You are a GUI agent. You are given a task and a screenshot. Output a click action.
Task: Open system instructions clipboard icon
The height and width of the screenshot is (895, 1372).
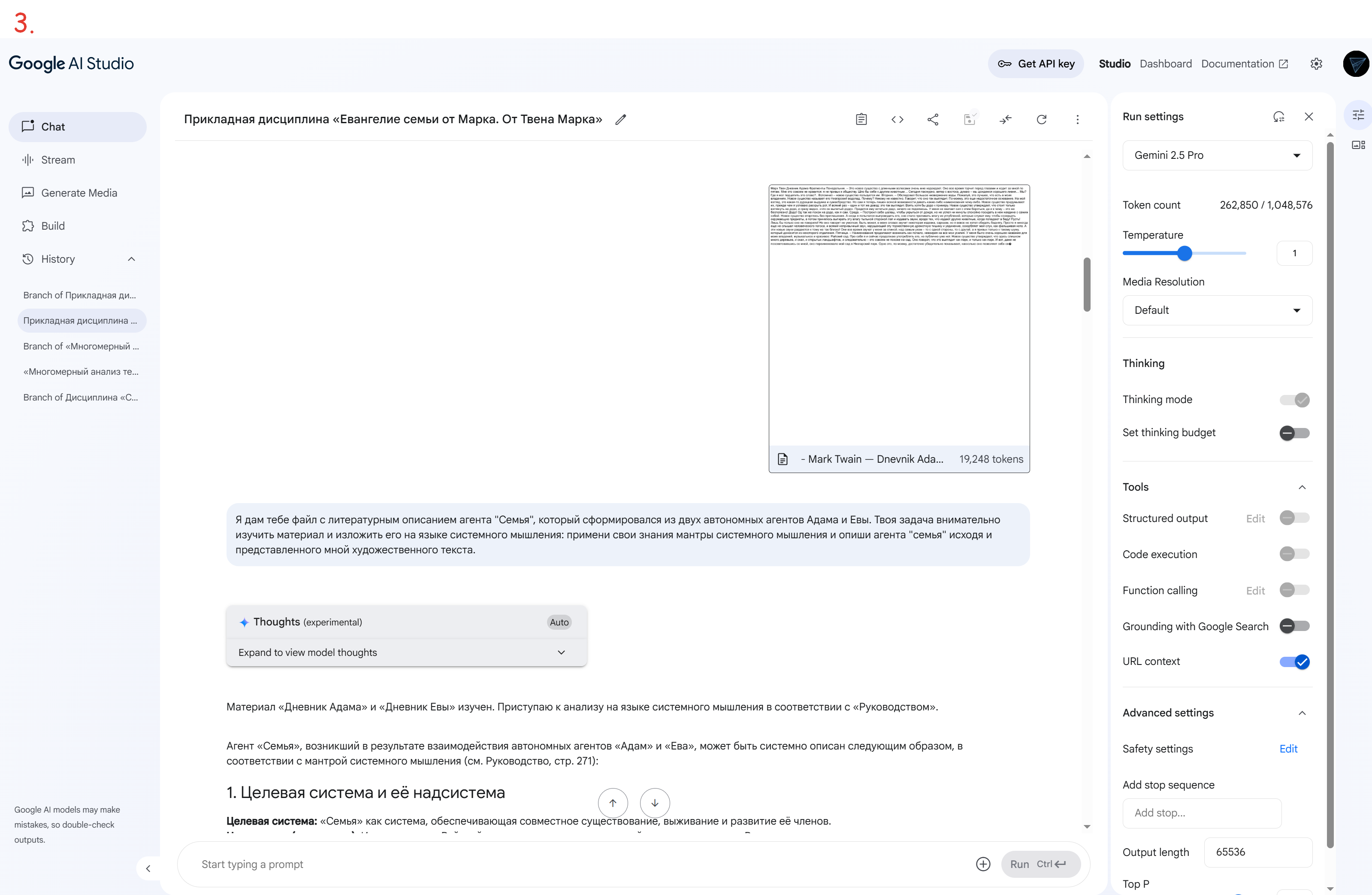(x=861, y=119)
